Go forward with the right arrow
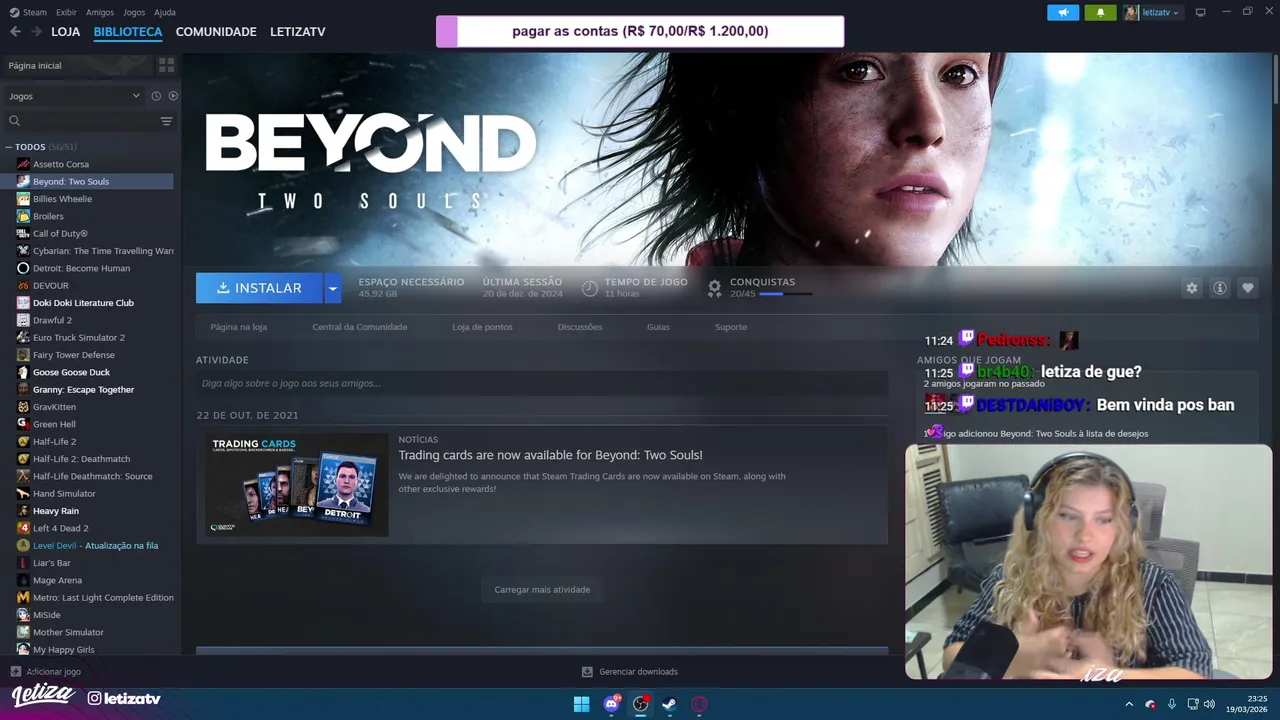This screenshot has height=720, width=1280. (36, 31)
